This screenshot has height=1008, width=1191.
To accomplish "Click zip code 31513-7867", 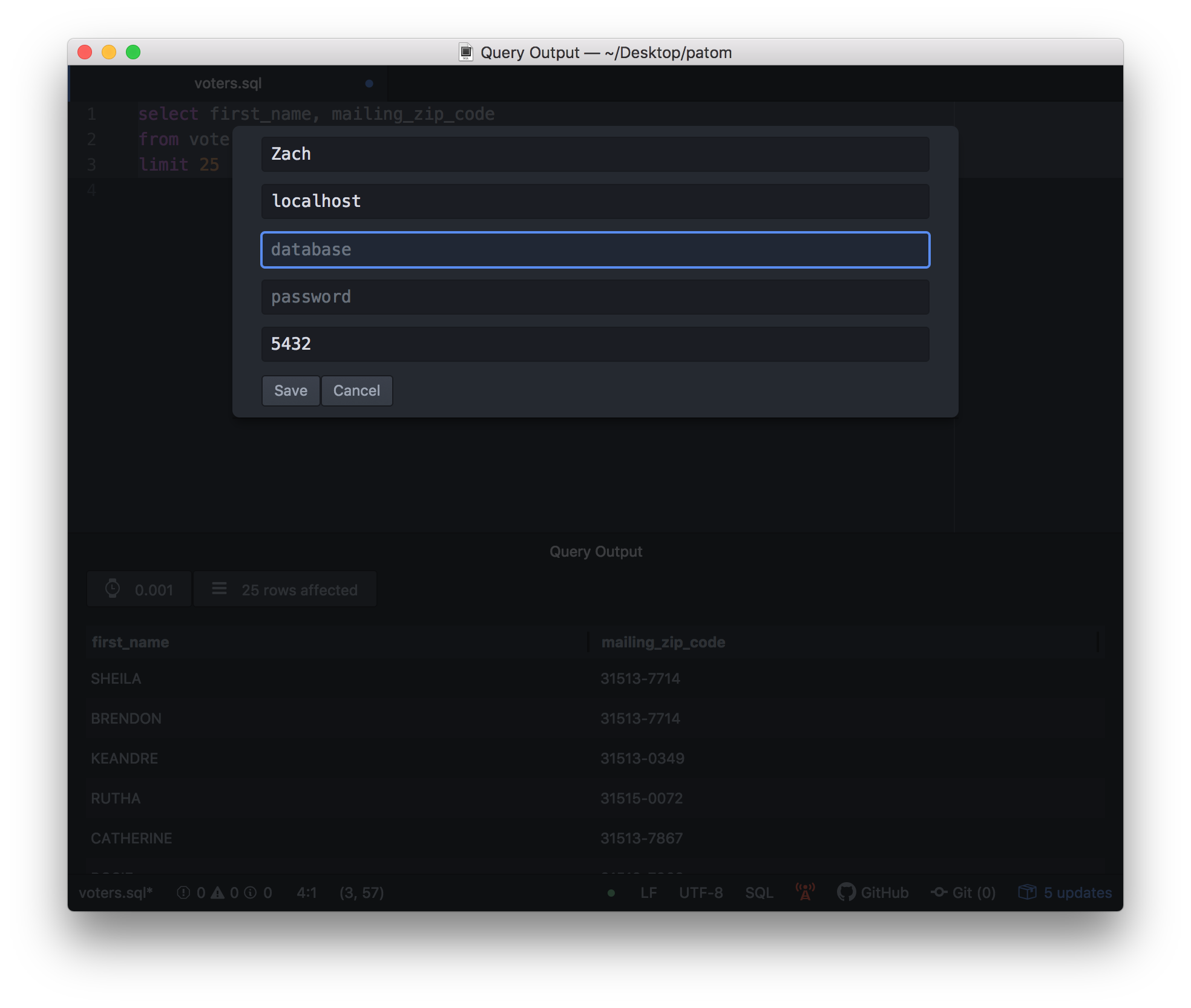I will [x=641, y=839].
